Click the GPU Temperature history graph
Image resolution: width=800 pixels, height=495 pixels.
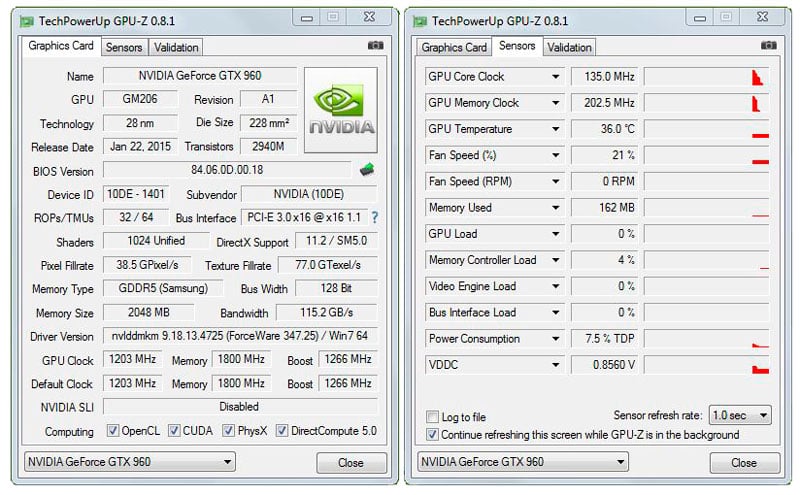(707, 129)
